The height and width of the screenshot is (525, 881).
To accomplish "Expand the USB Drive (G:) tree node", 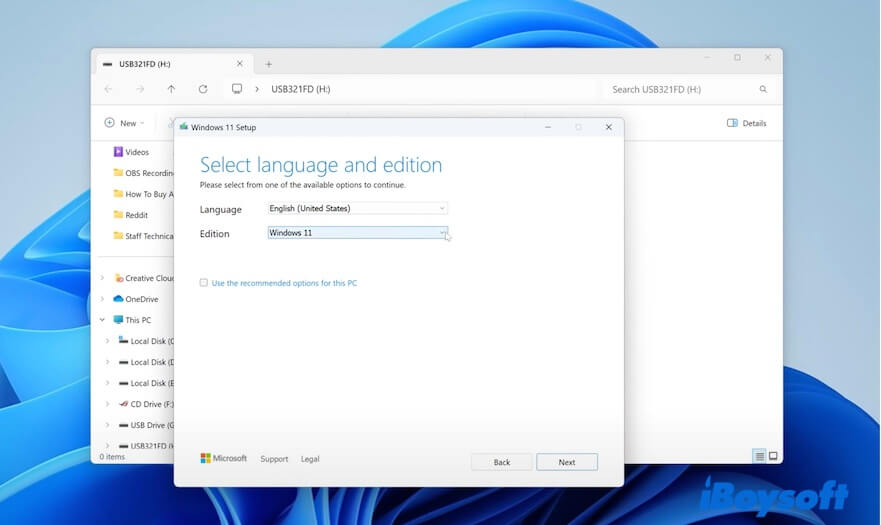I will pyautogui.click(x=107, y=425).
